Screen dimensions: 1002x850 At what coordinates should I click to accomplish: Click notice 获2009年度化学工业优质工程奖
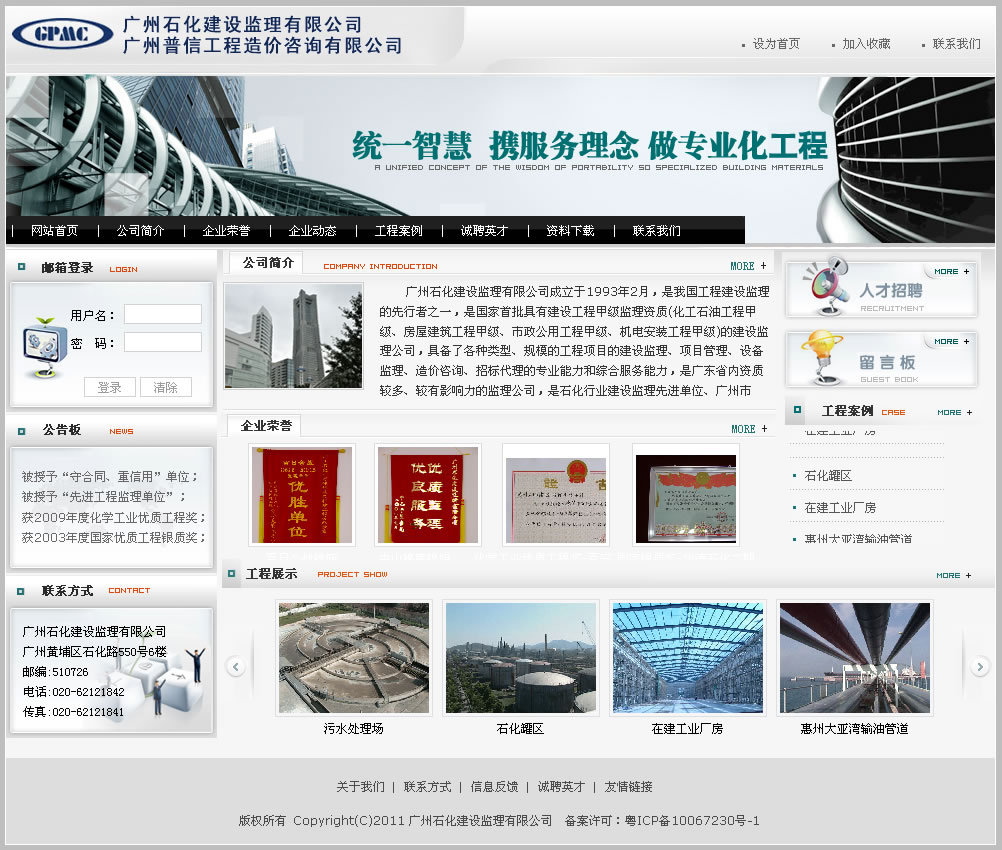point(114,517)
